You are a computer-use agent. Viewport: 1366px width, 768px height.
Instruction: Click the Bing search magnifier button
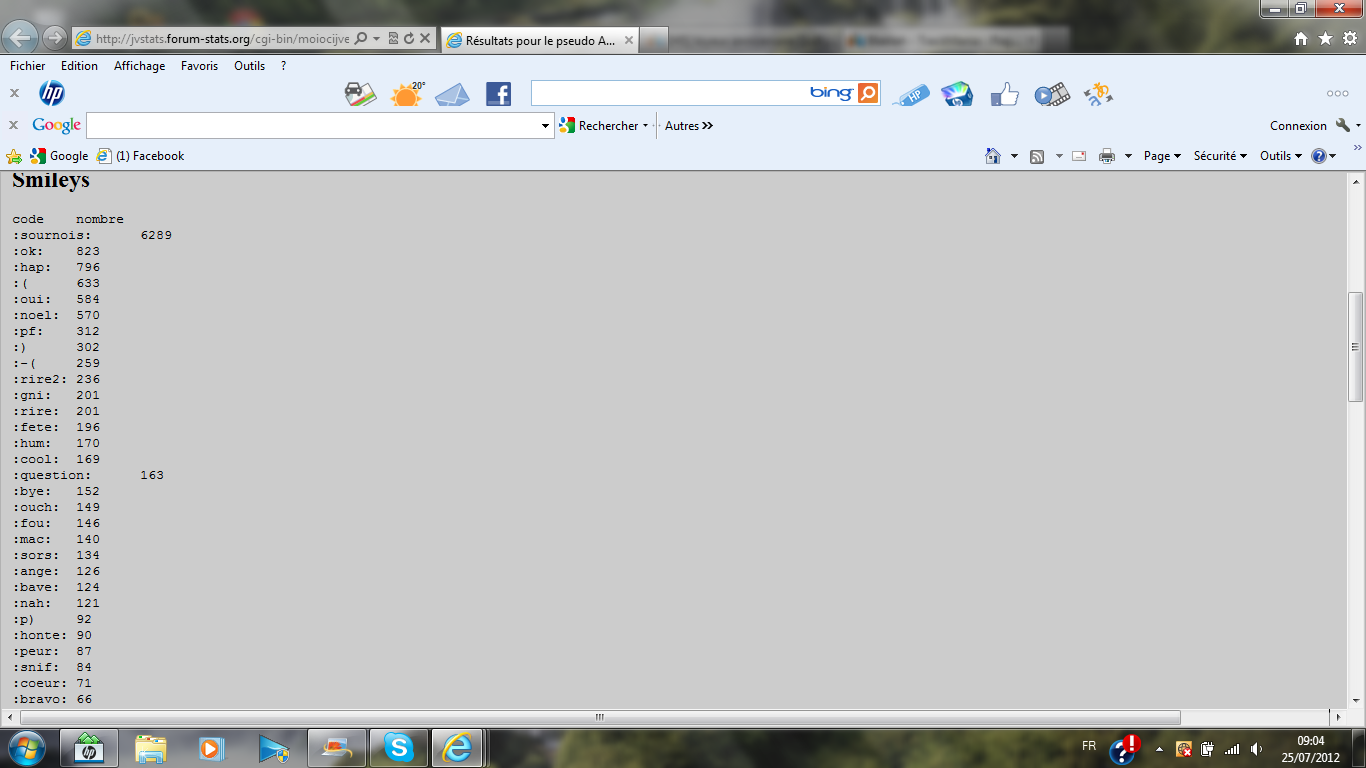click(x=868, y=93)
